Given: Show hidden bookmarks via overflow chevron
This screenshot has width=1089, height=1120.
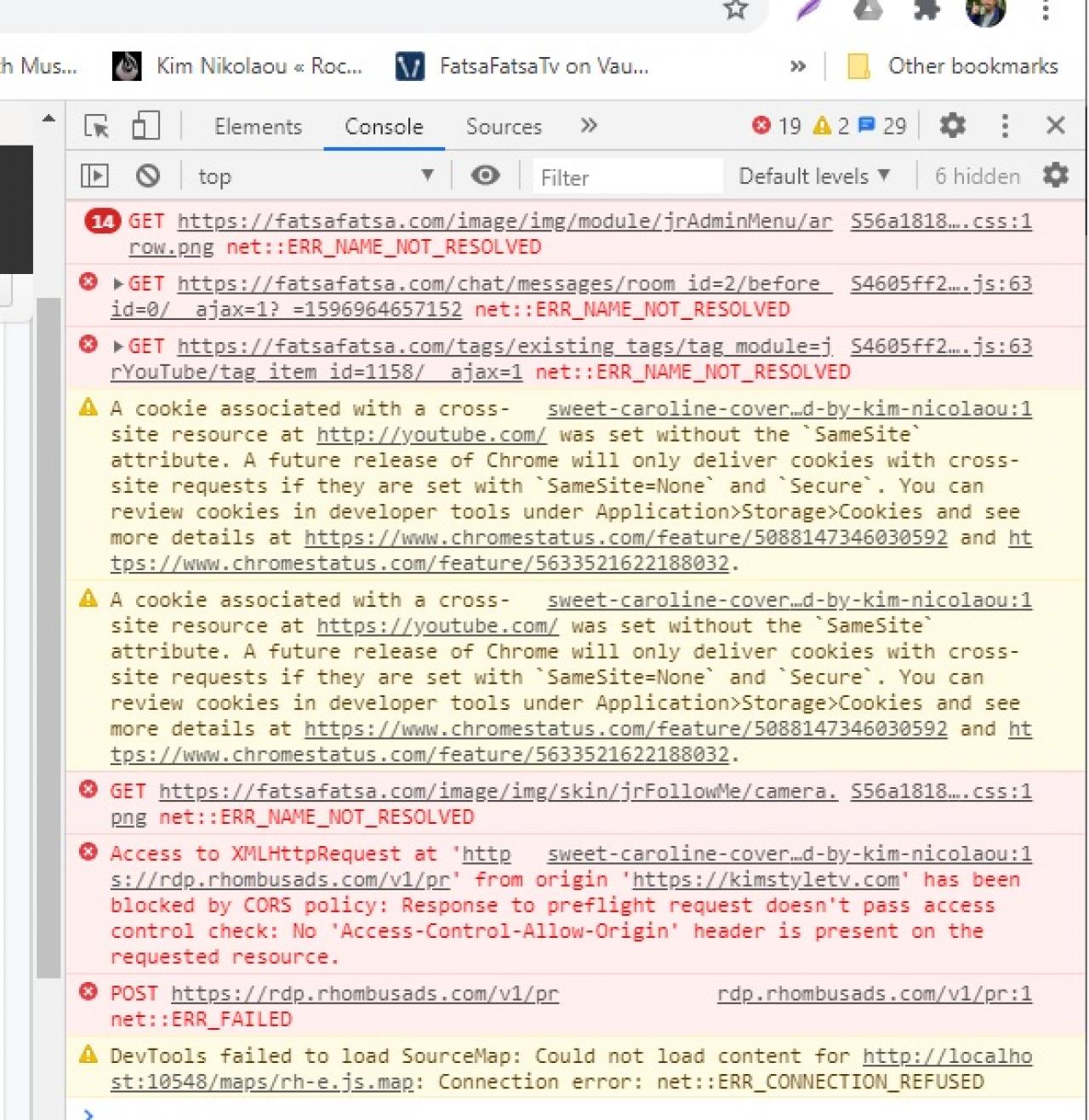Looking at the screenshot, I should click(797, 66).
